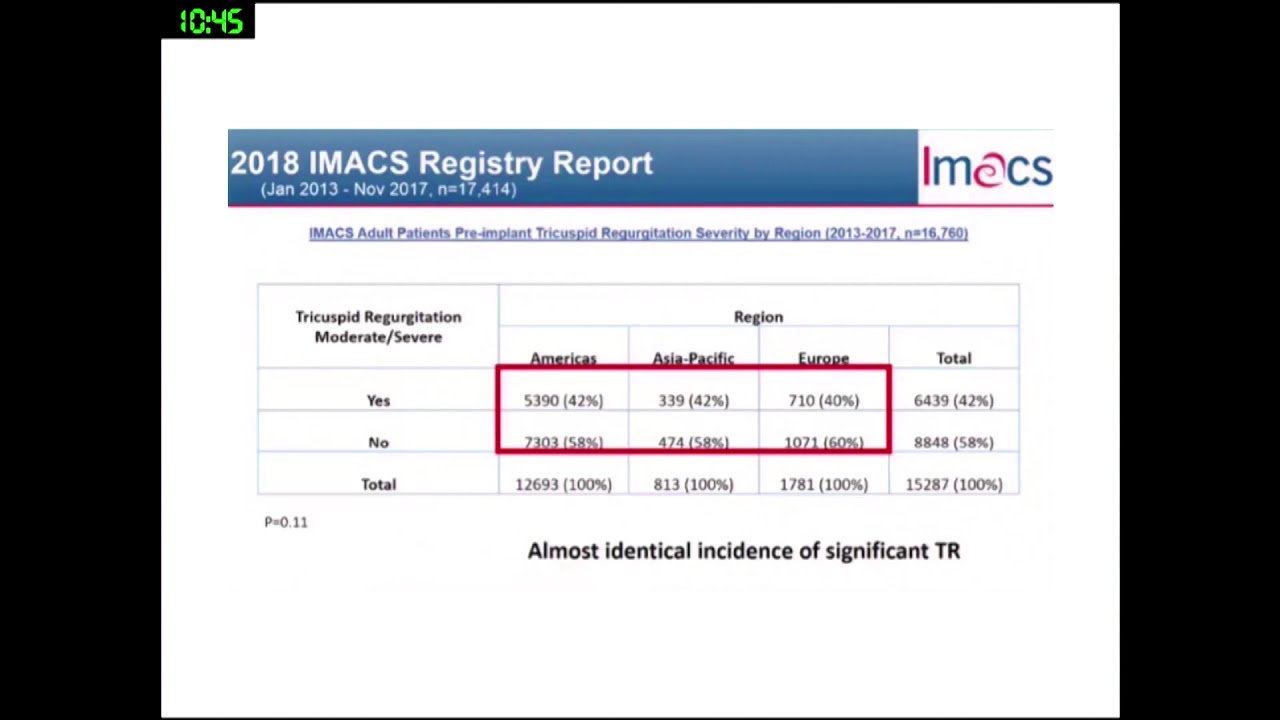Viewport: 1280px width, 720px height.
Task: Click cell '710 (40%)'
Action: [823, 400]
